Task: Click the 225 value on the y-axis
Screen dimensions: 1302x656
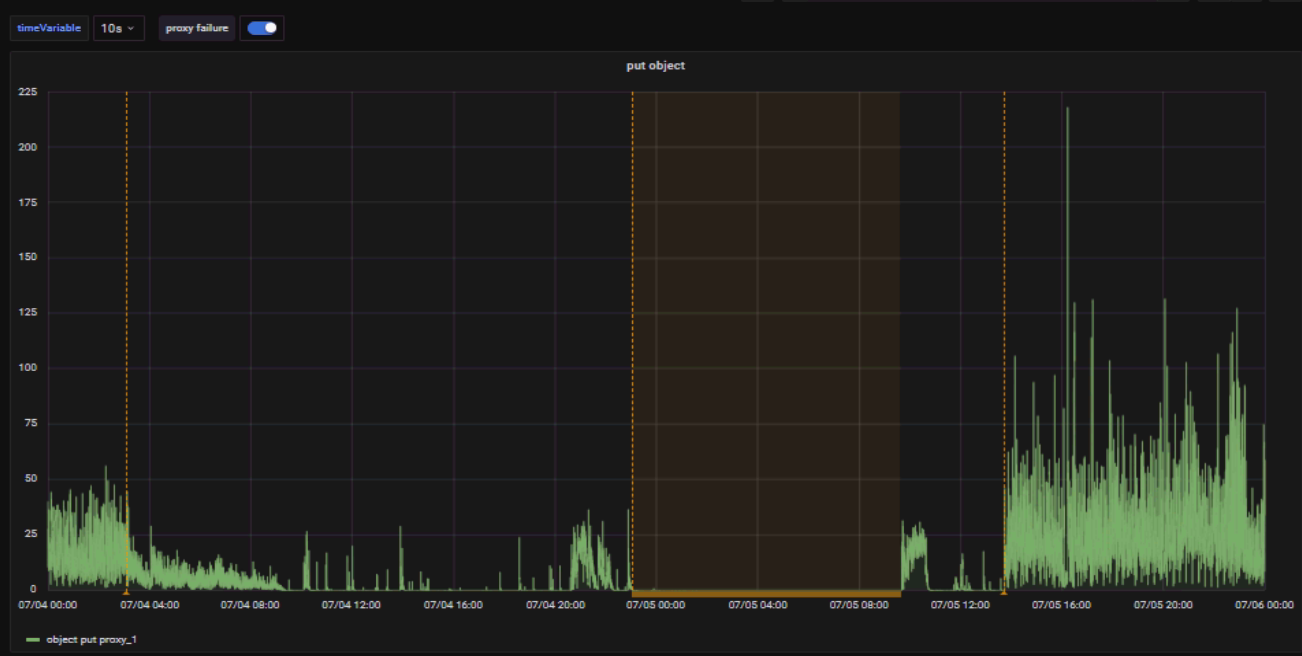Action: pos(27,92)
